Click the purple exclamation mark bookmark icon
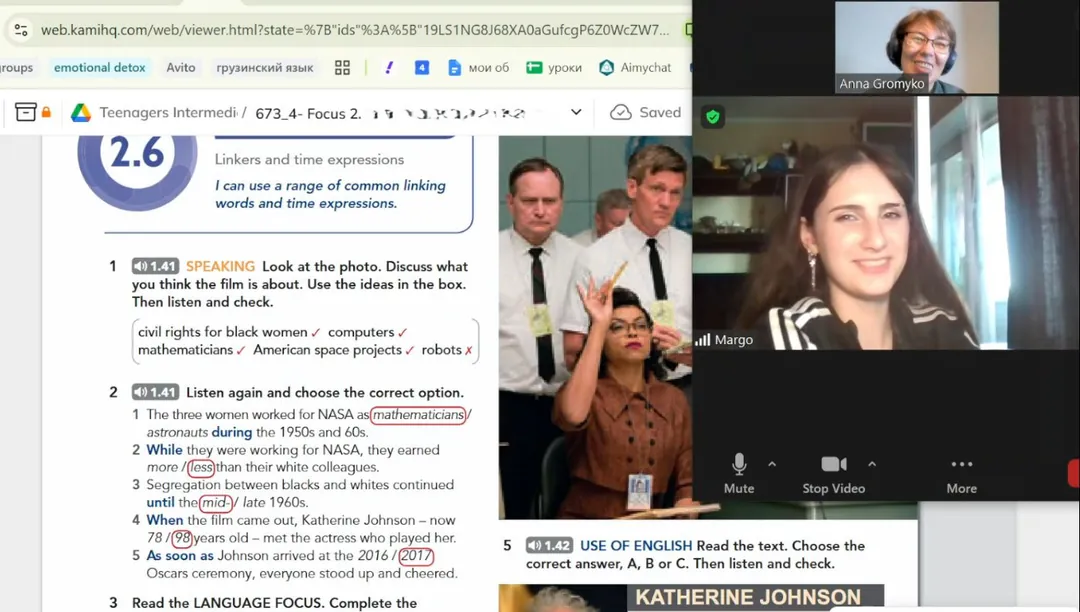This screenshot has width=1080, height=612. (389, 67)
